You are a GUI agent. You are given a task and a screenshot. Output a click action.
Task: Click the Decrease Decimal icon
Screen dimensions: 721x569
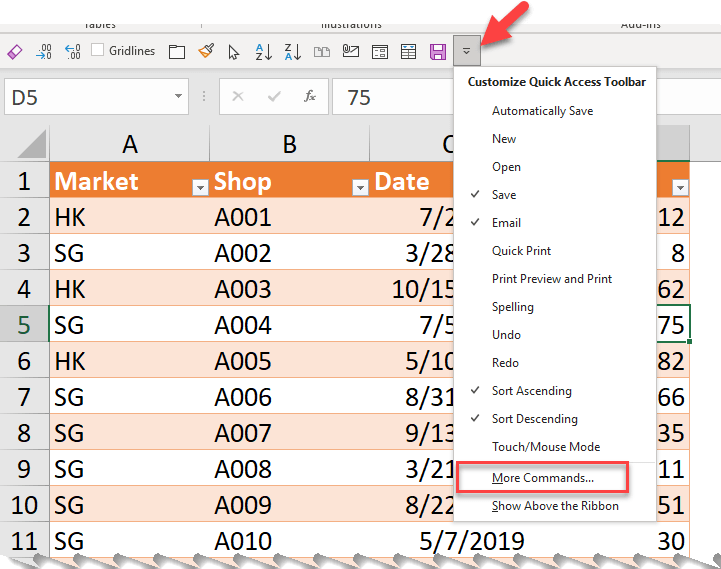pyautogui.click(x=72, y=51)
